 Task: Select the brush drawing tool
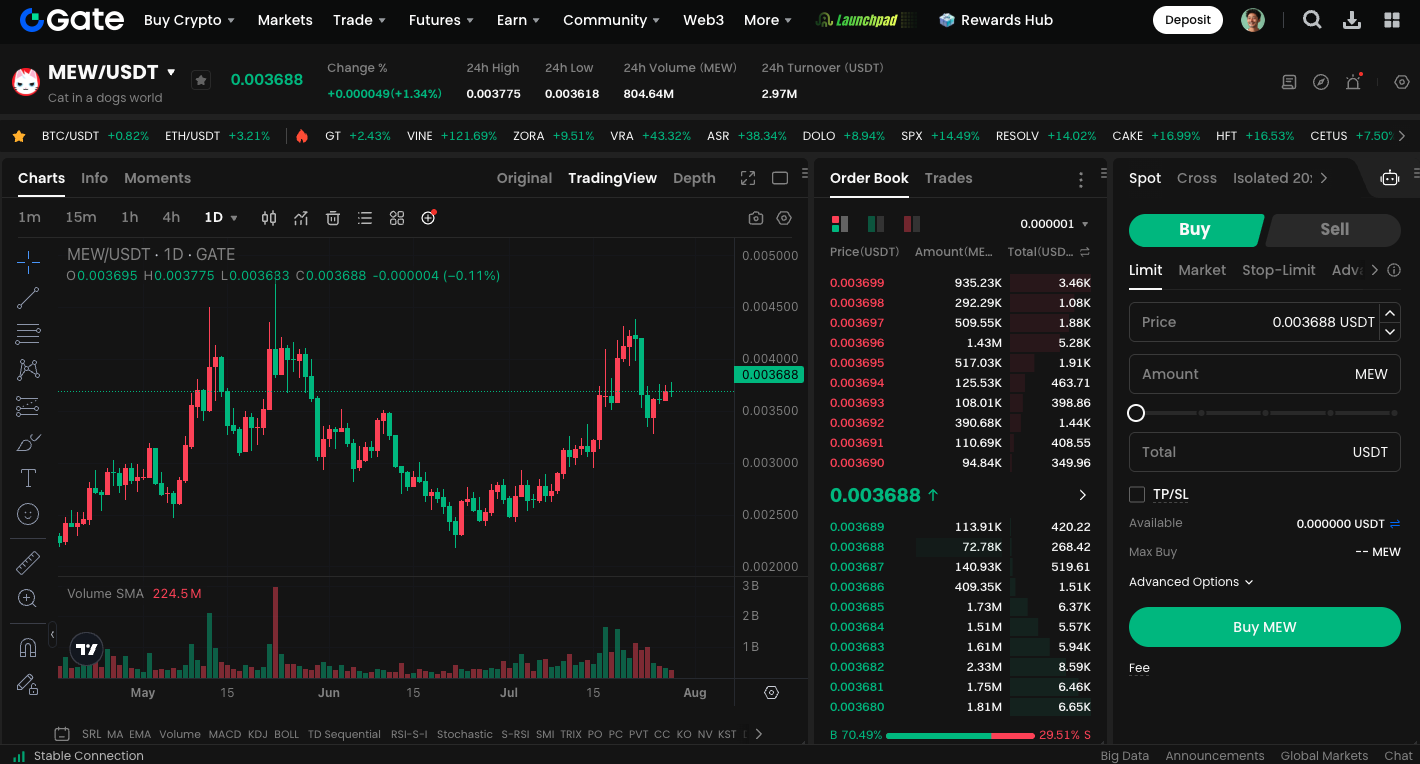point(28,442)
